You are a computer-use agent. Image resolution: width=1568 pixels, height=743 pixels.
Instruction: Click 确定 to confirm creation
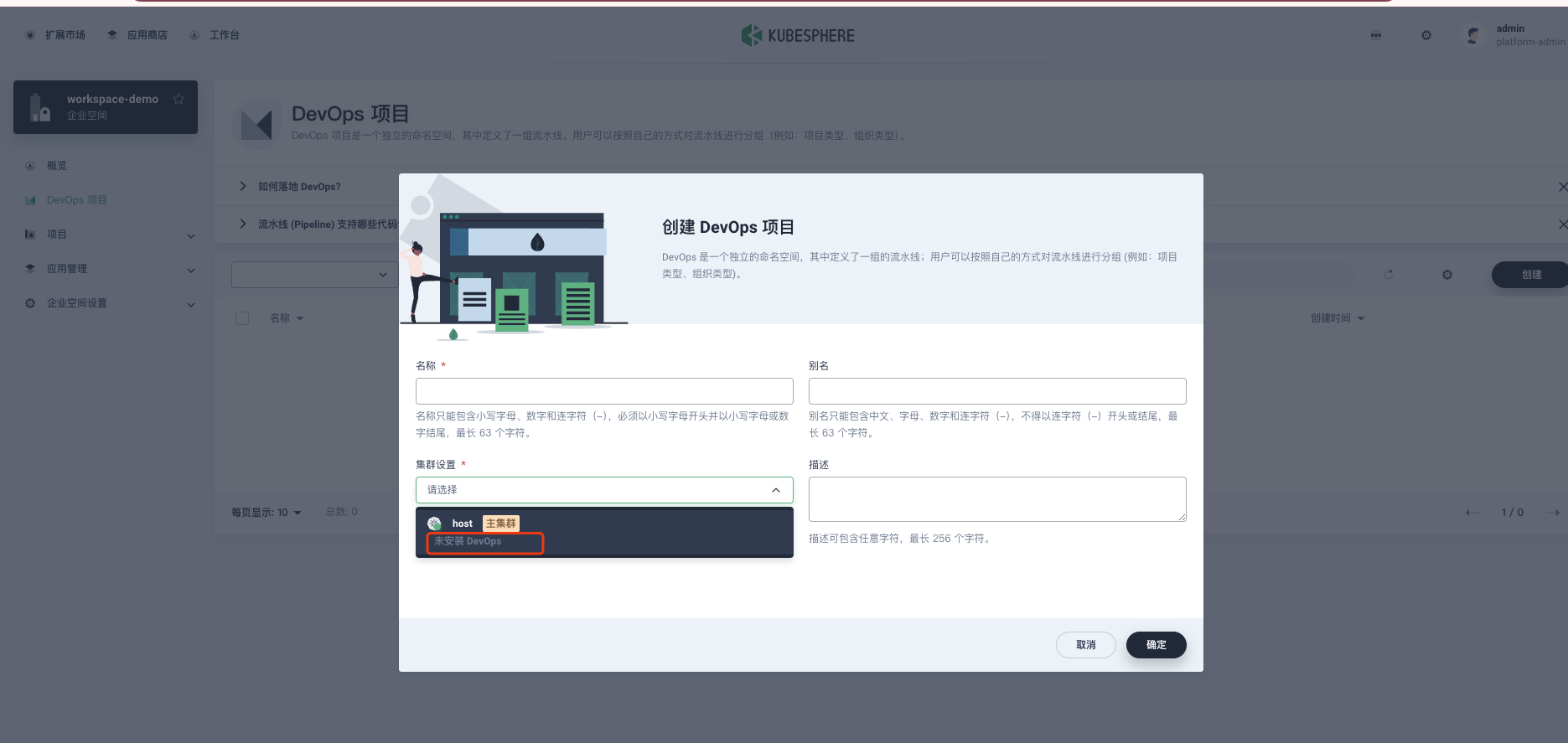1157,645
